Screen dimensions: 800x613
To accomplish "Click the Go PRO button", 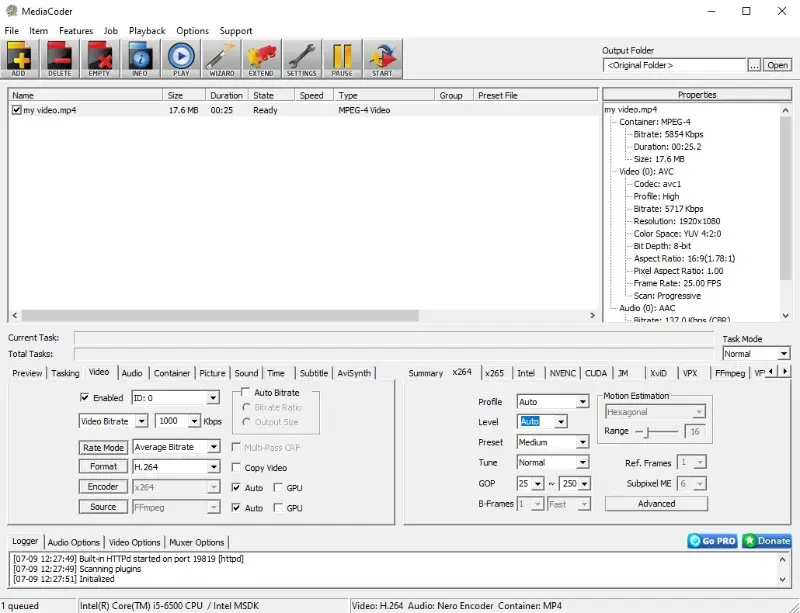I will coord(712,541).
